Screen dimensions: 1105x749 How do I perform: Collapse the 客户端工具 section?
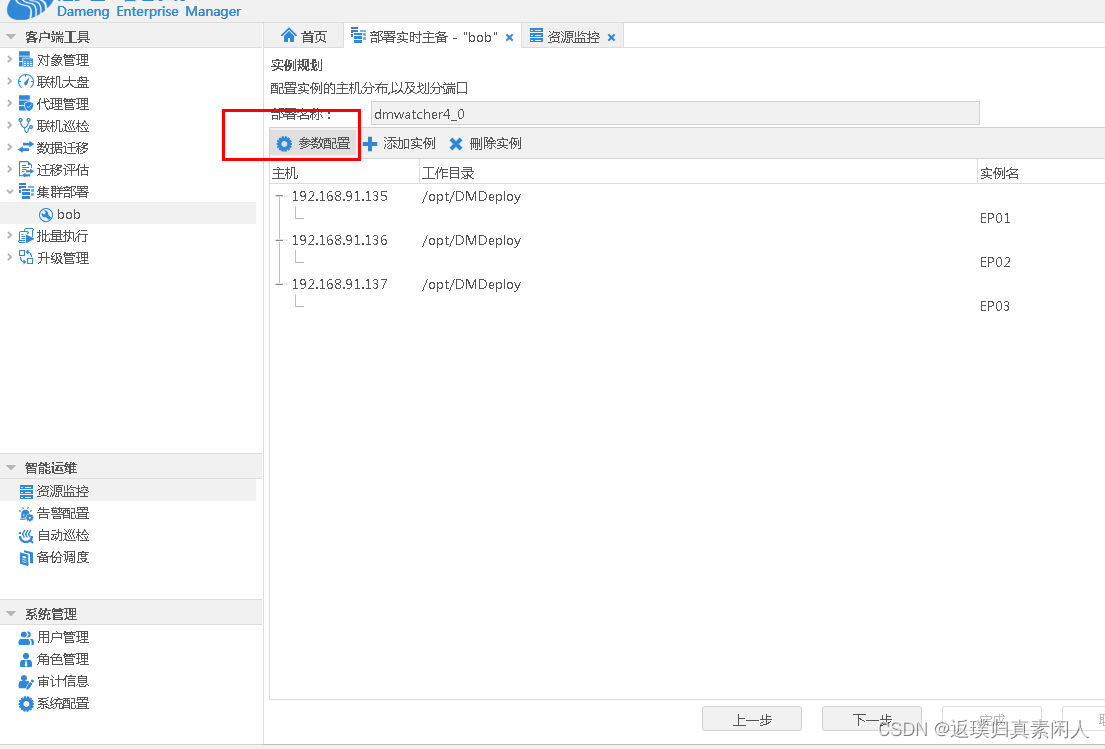pos(11,37)
